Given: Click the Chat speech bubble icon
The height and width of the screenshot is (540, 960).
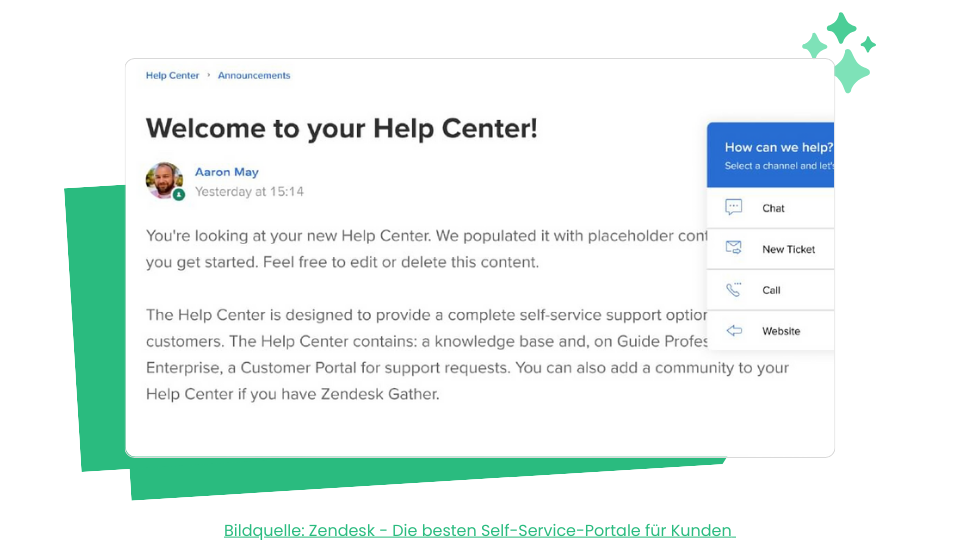Looking at the screenshot, I should [x=733, y=207].
